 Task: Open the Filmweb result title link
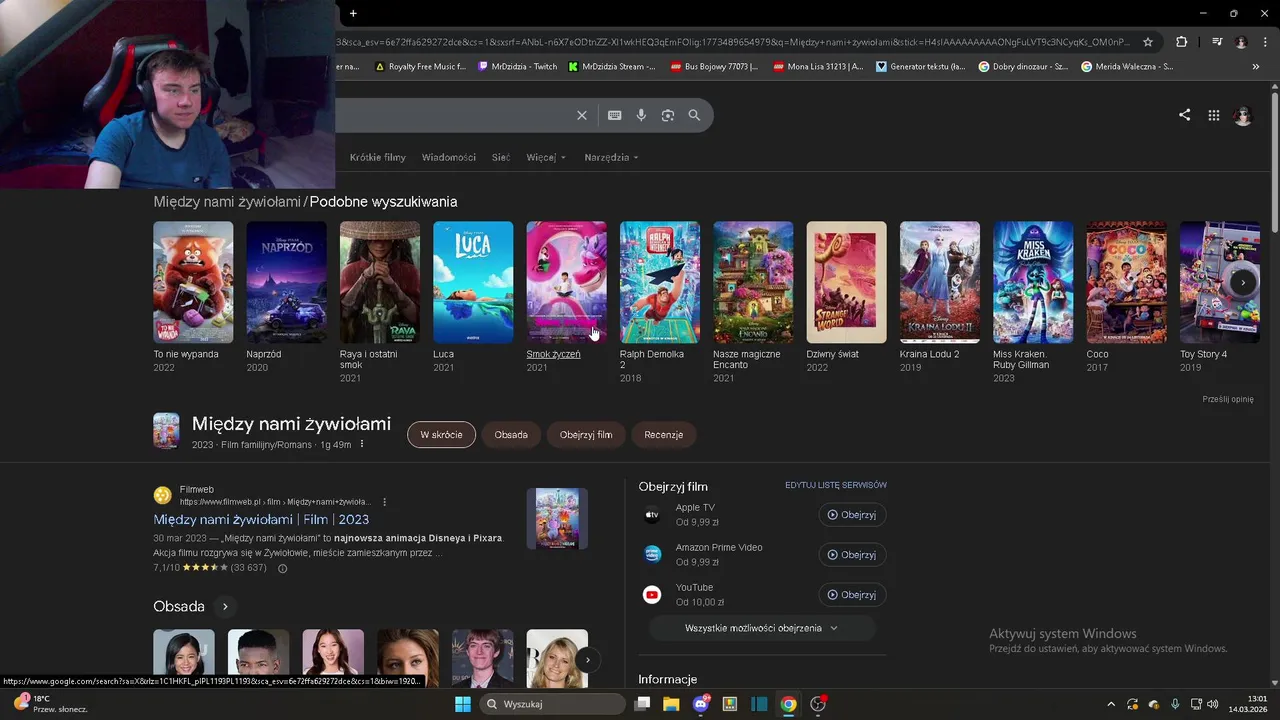(261, 519)
